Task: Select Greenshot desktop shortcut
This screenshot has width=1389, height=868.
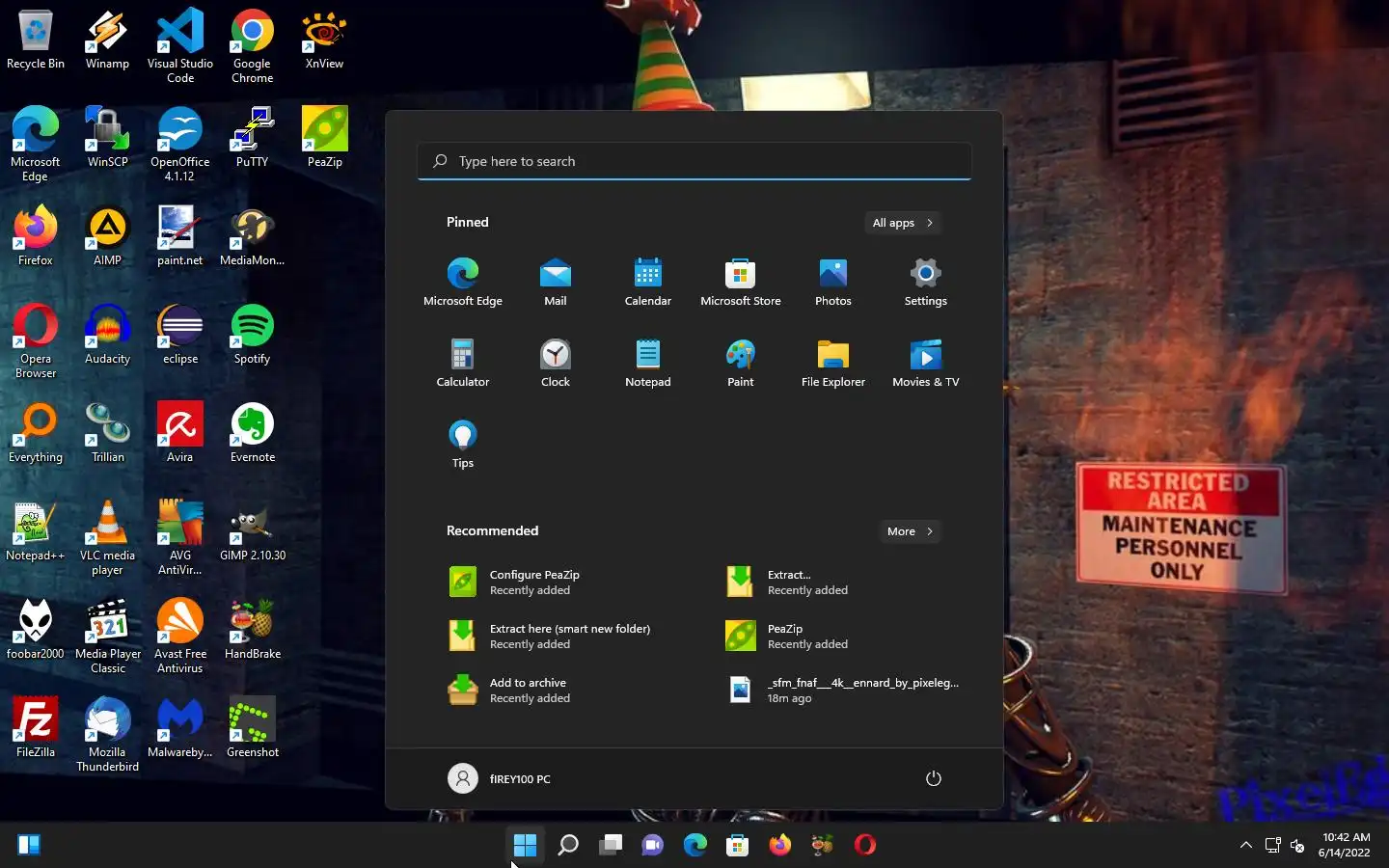Action: coord(252,728)
